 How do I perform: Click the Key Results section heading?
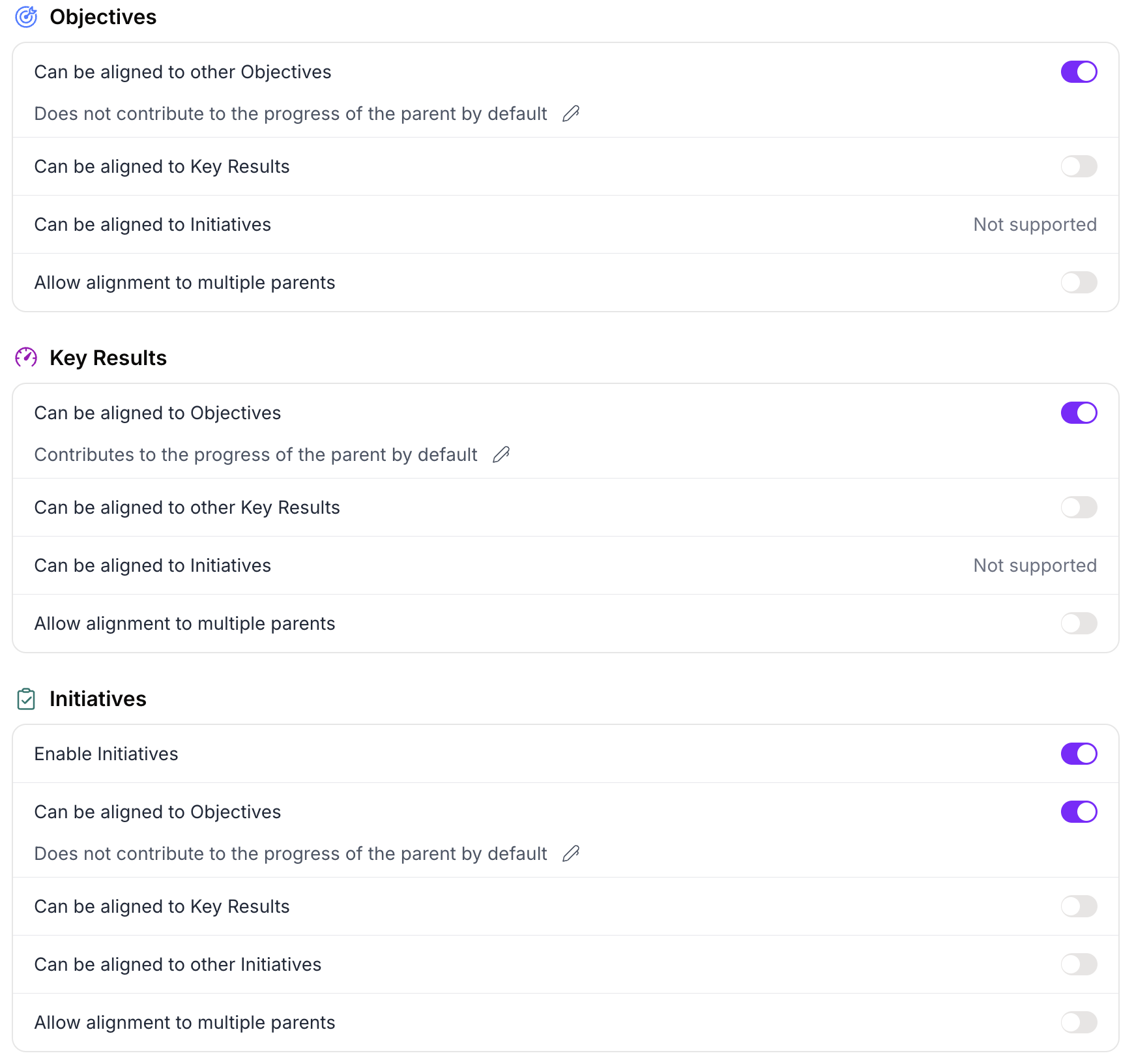point(108,358)
